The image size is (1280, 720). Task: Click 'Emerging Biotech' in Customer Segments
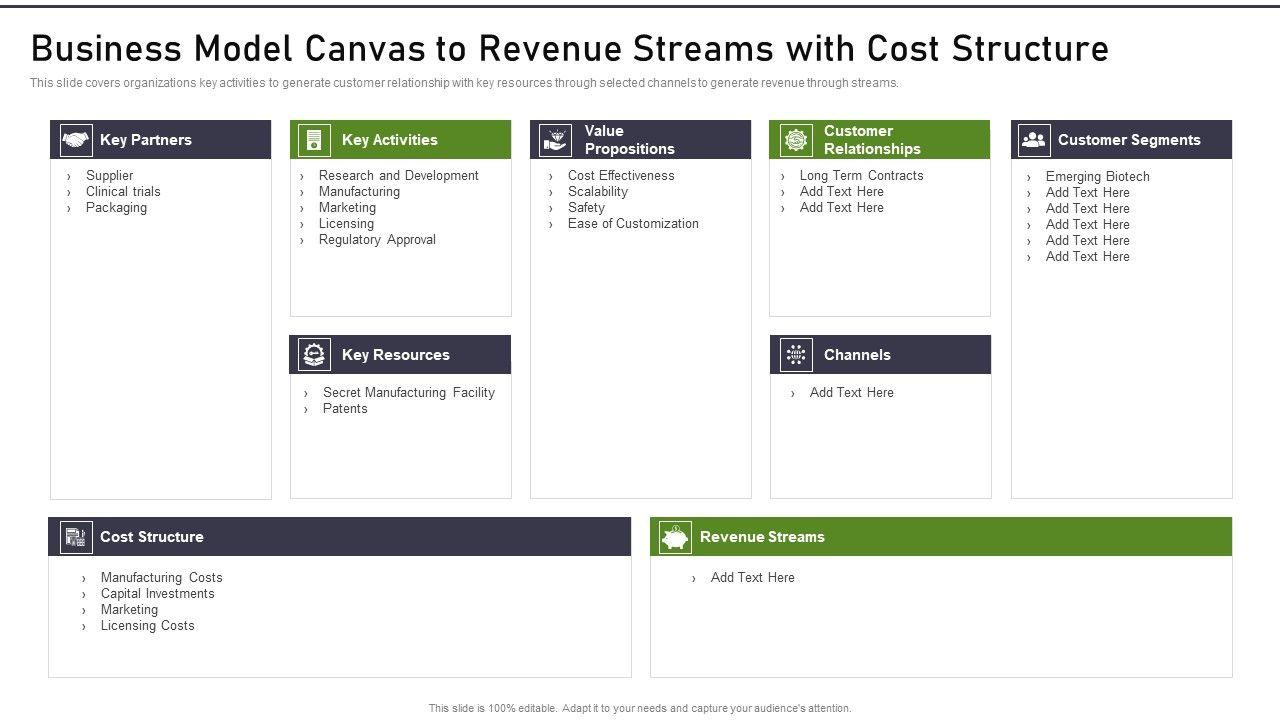[1097, 177]
